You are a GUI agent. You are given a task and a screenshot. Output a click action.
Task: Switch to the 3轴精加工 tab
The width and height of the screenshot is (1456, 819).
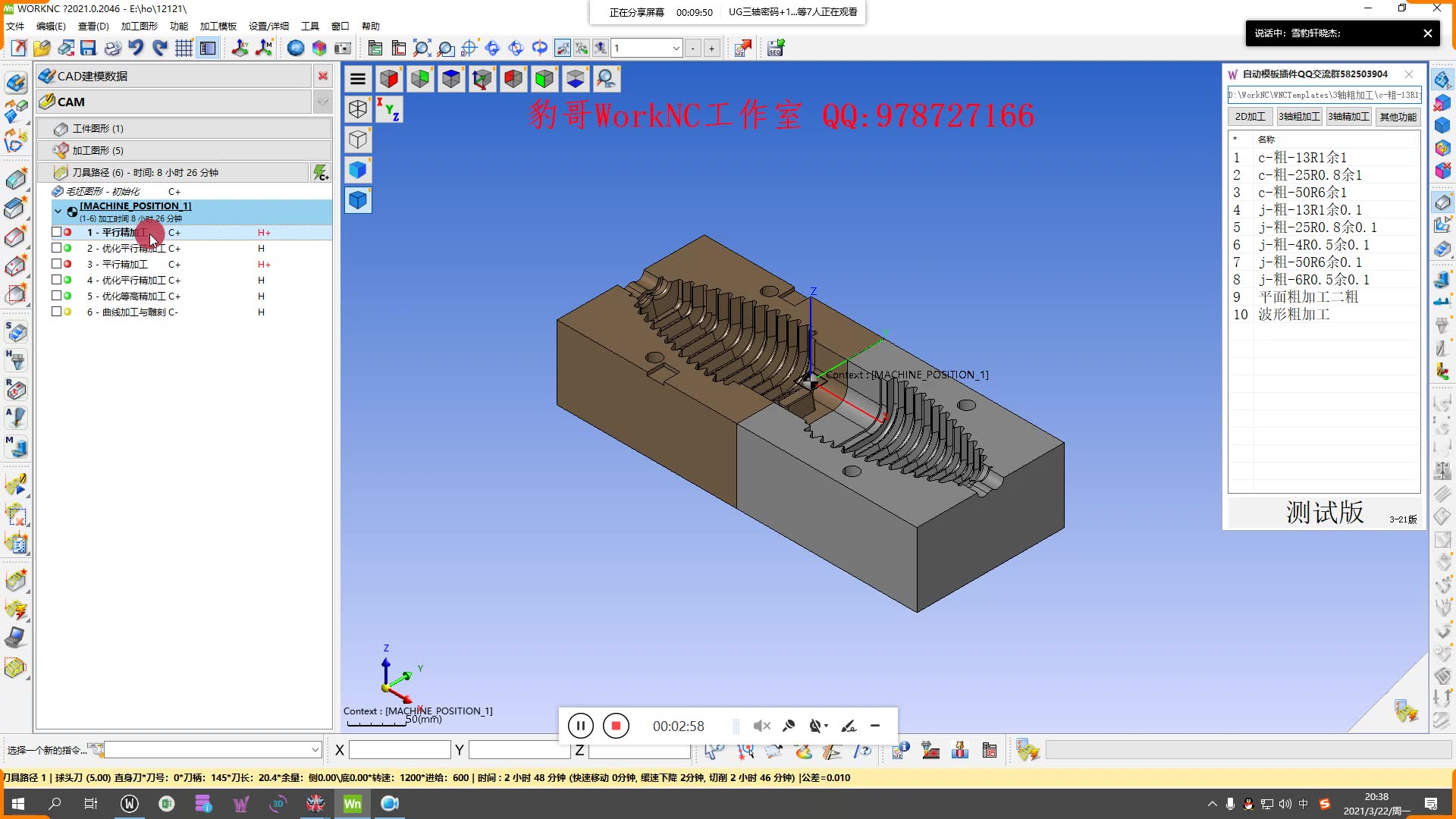pos(1348,117)
